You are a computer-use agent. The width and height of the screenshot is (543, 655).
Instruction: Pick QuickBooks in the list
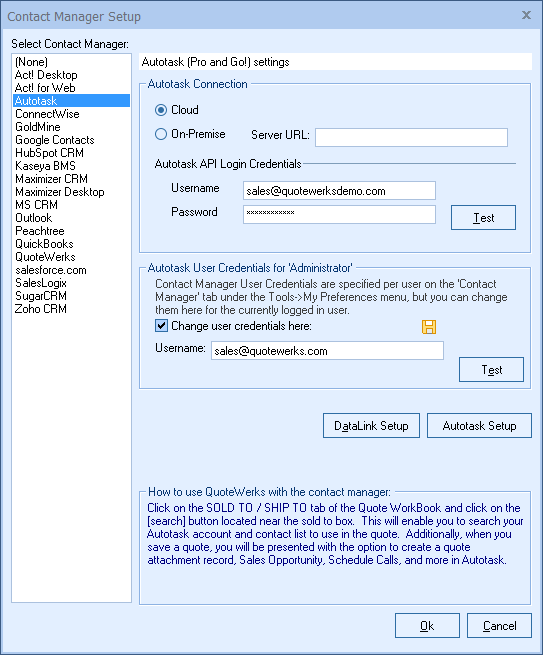click(x=71, y=244)
